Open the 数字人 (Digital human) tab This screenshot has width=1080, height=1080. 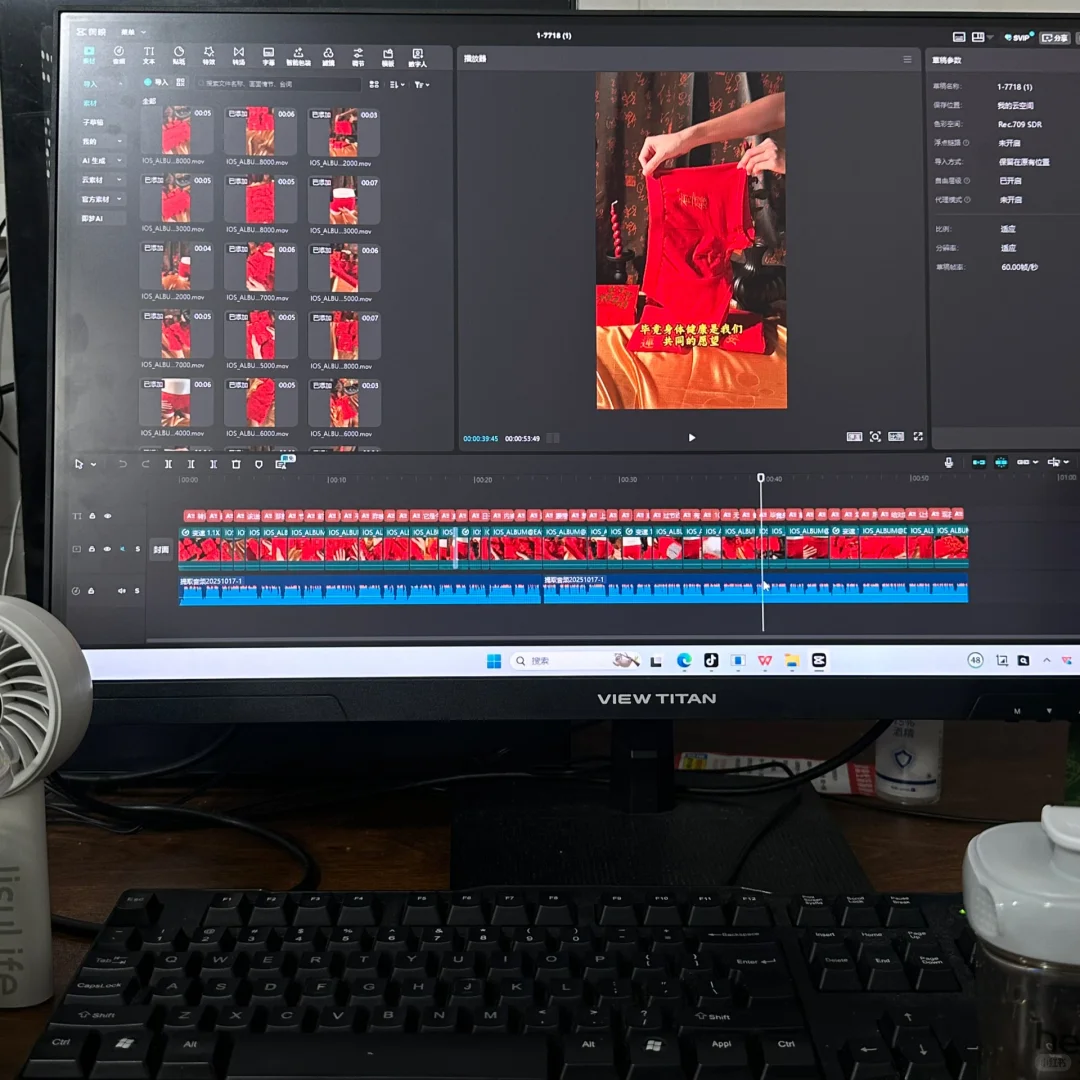click(x=417, y=57)
